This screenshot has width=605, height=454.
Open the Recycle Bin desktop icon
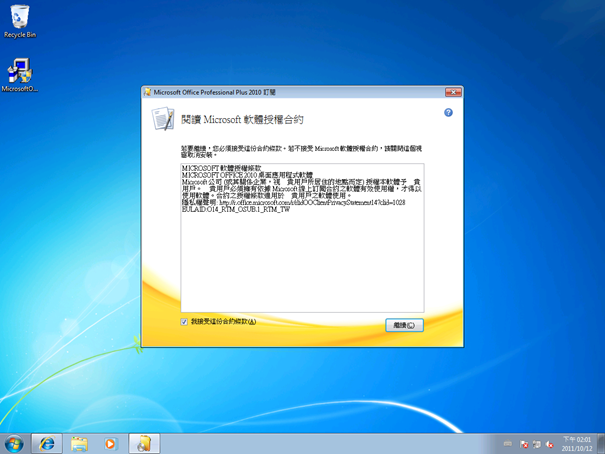coord(20,21)
